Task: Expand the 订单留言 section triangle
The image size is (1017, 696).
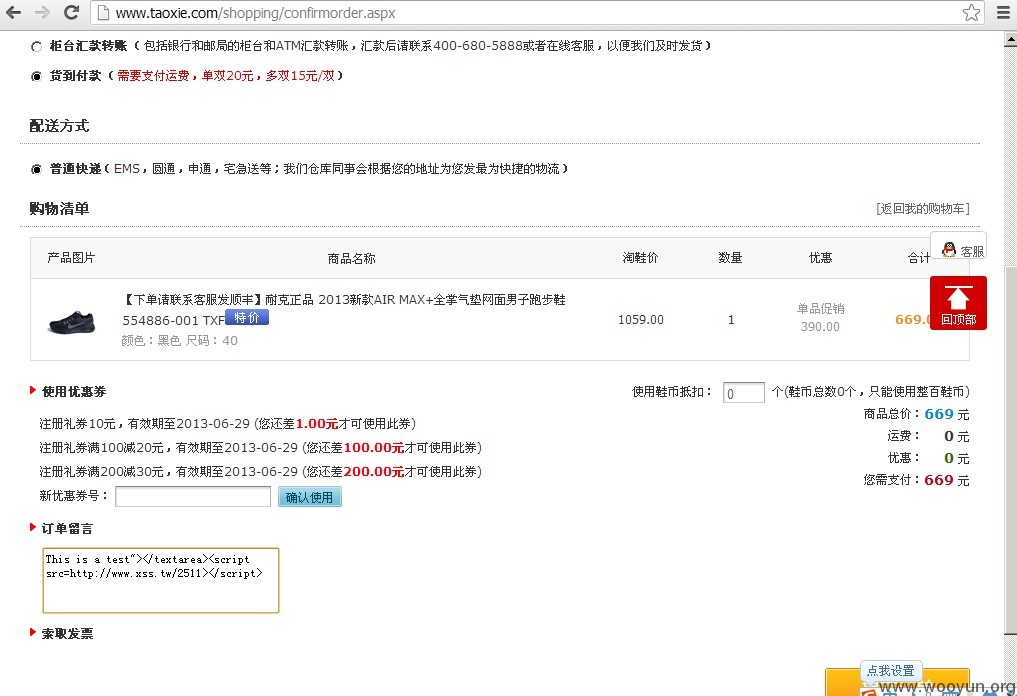Action: pos(32,527)
